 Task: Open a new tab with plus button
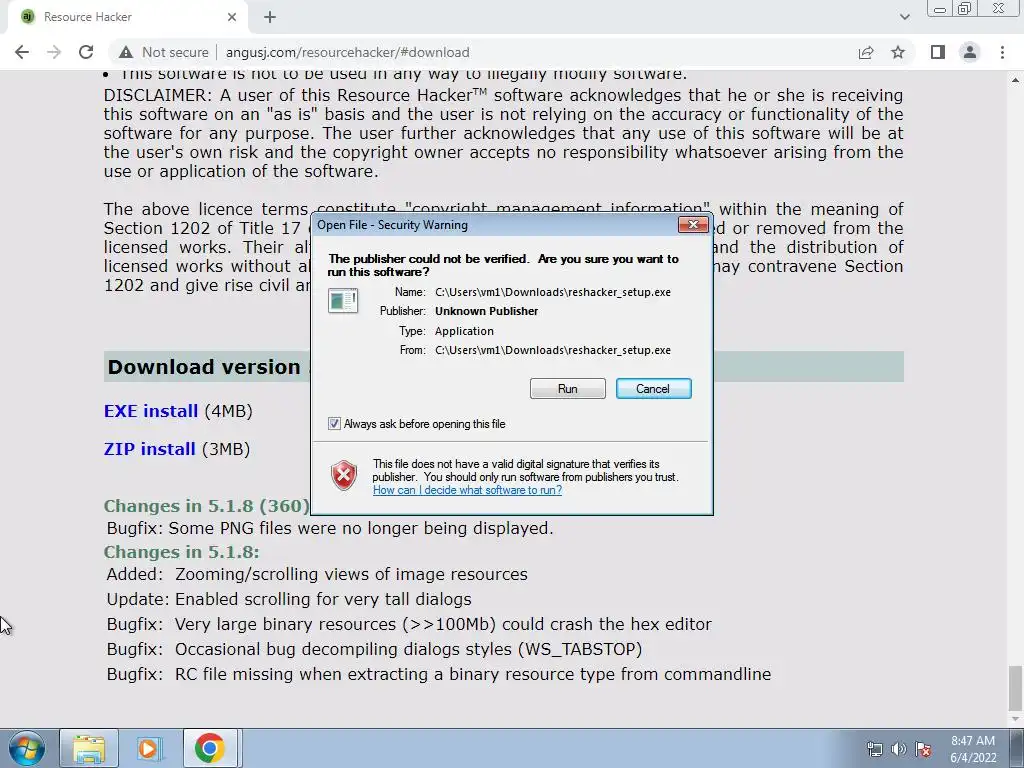(270, 17)
